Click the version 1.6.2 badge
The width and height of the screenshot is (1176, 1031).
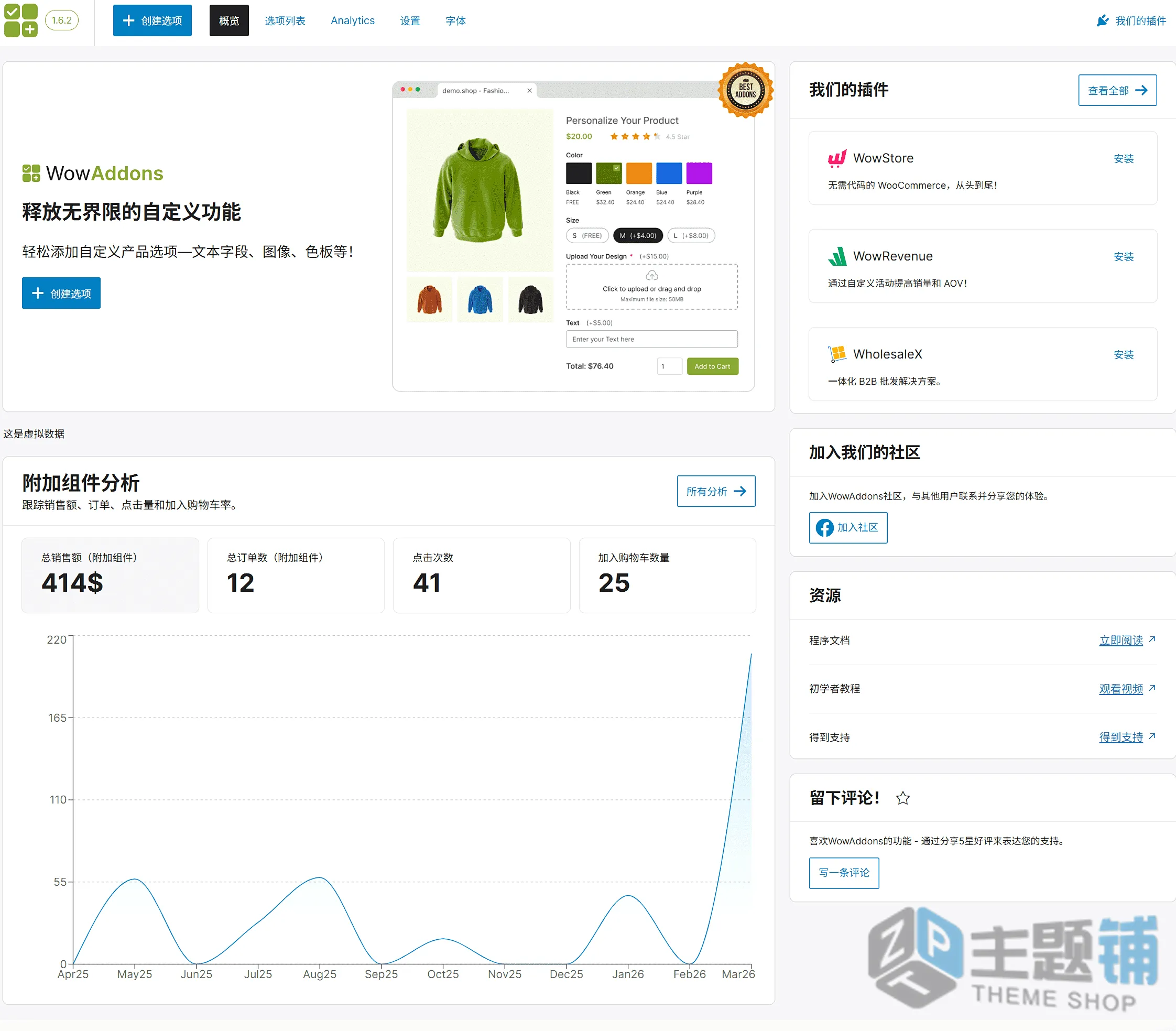(x=61, y=20)
